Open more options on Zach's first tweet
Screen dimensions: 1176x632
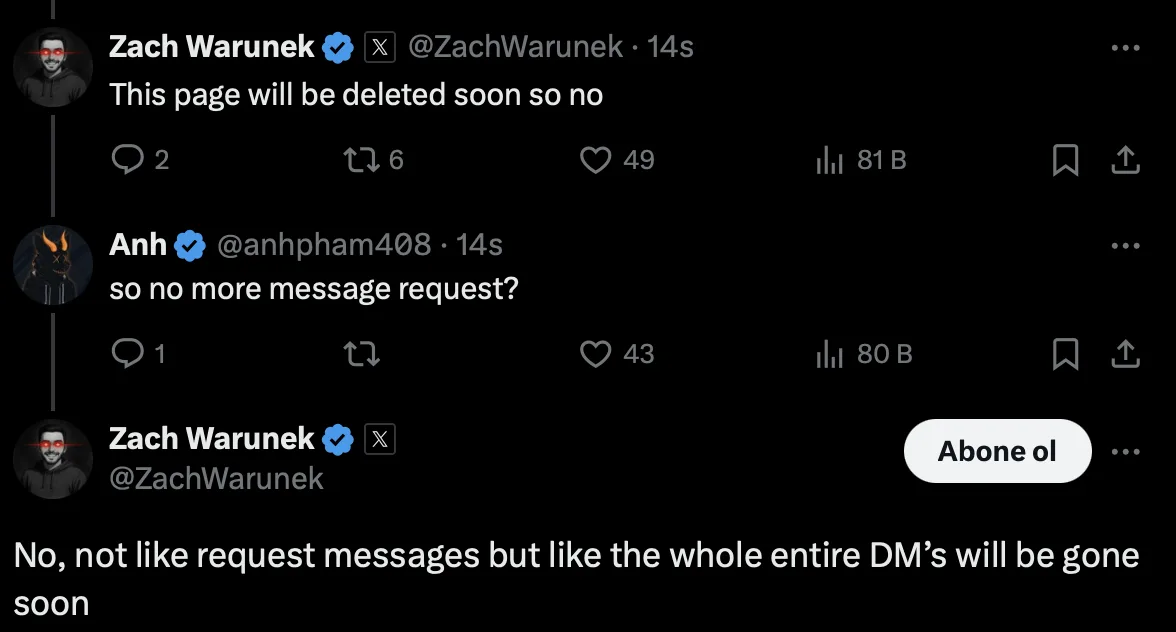pyautogui.click(x=1125, y=47)
